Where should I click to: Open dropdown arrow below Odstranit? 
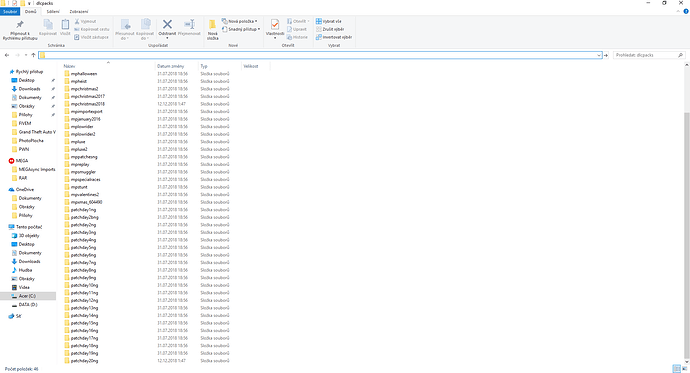pyautogui.click(x=167, y=38)
